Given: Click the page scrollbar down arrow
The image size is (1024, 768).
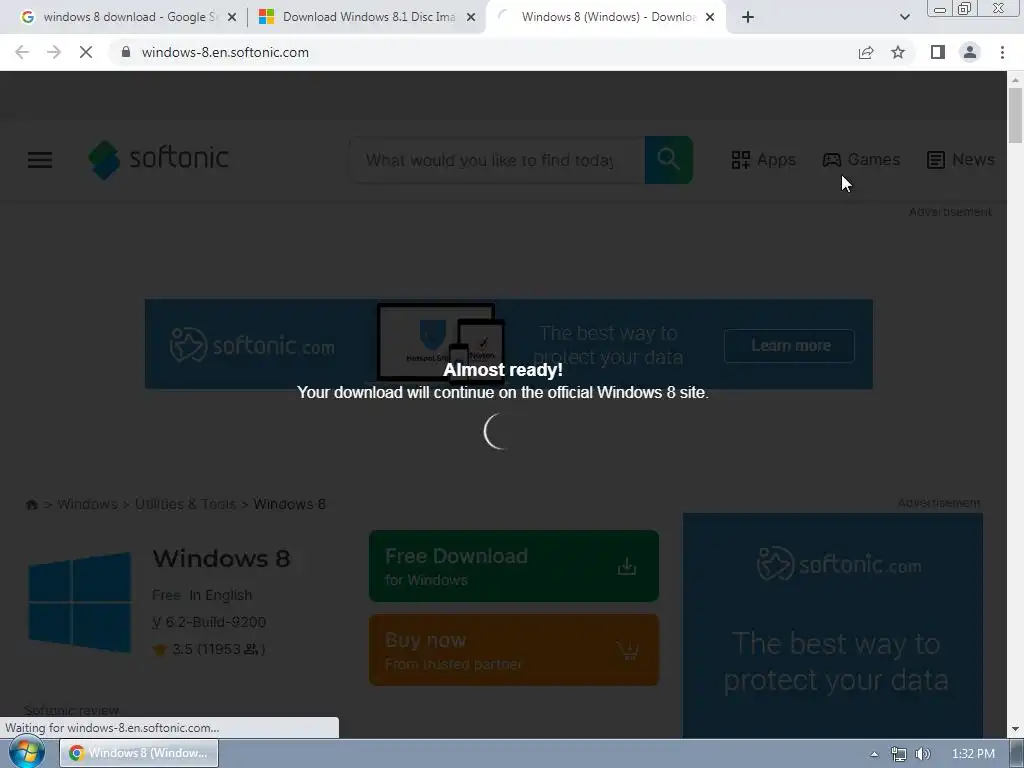Looking at the screenshot, I should (x=1016, y=729).
